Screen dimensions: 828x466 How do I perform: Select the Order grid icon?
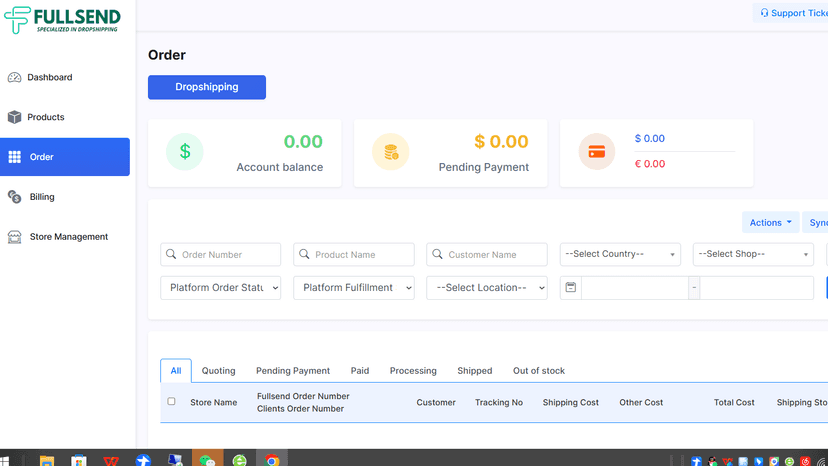click(15, 157)
